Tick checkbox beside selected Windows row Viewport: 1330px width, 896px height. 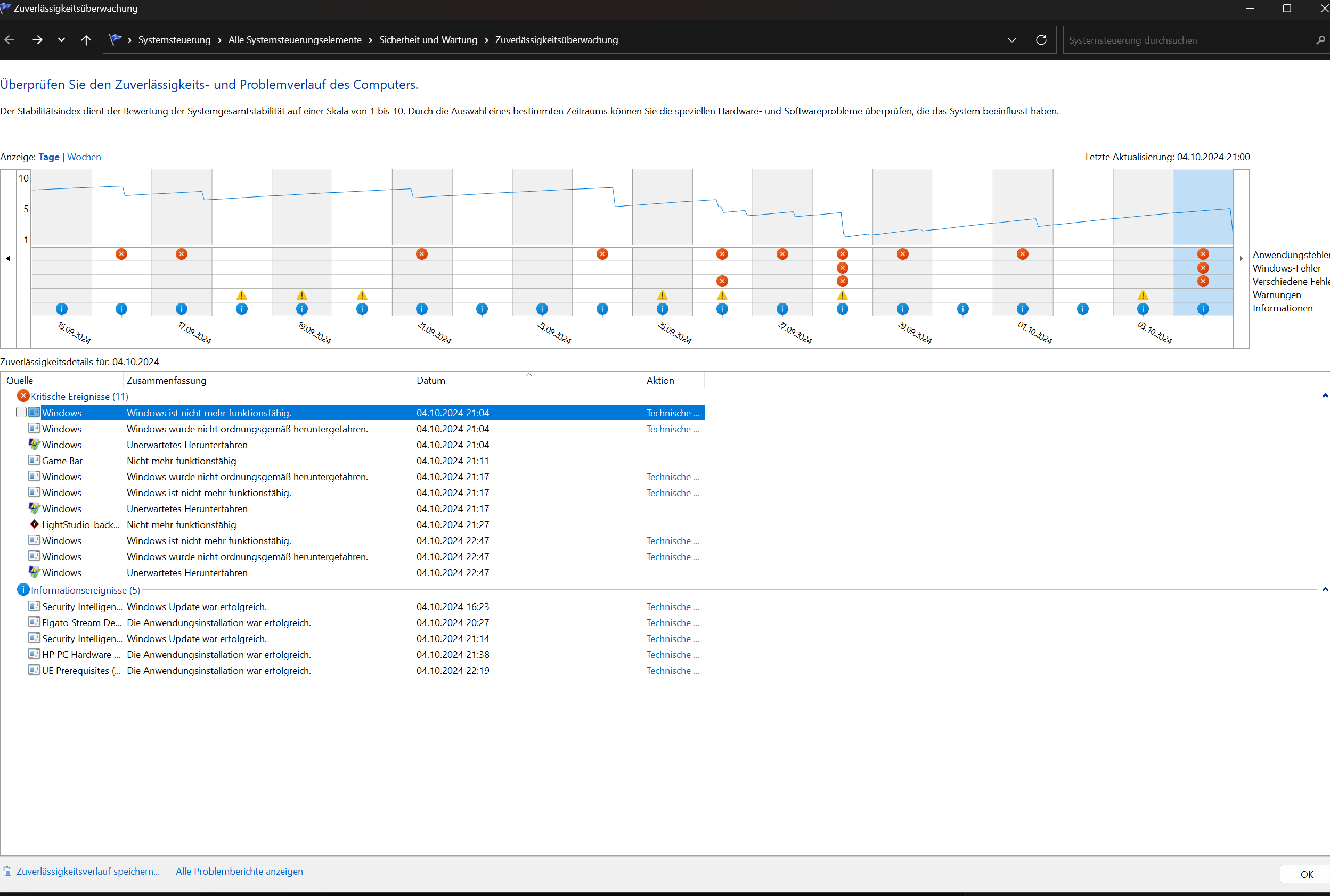[x=21, y=412]
